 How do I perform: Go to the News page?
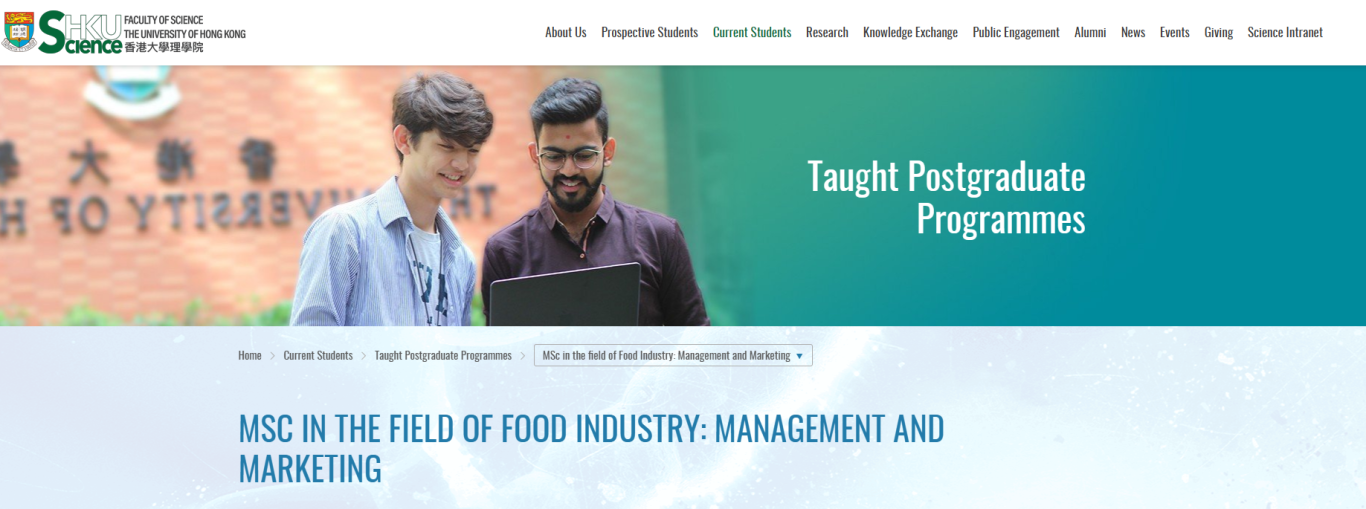1133,32
